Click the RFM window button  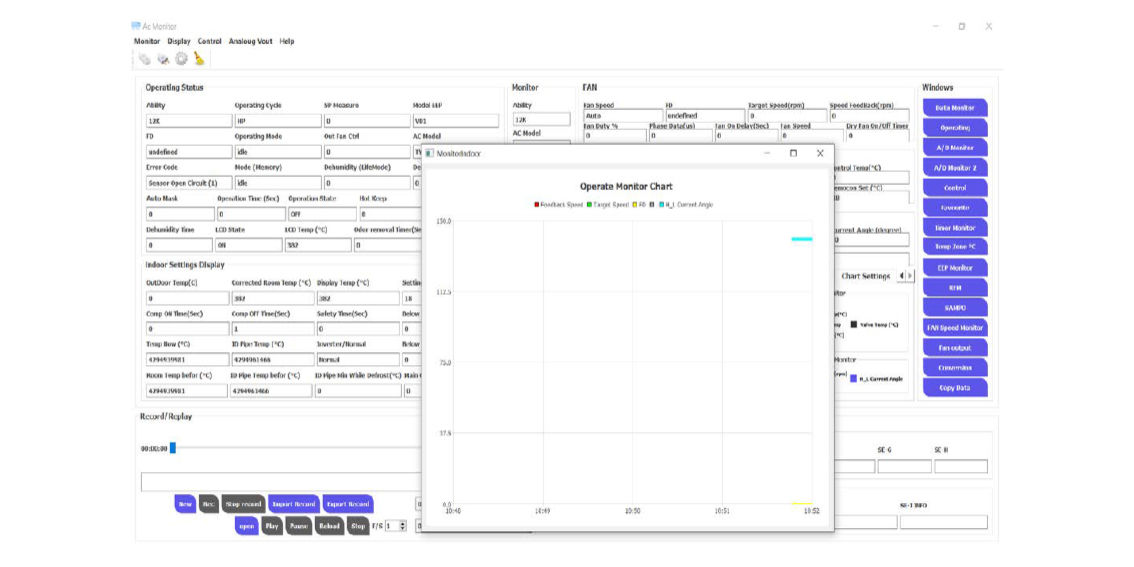pyautogui.click(x=955, y=288)
